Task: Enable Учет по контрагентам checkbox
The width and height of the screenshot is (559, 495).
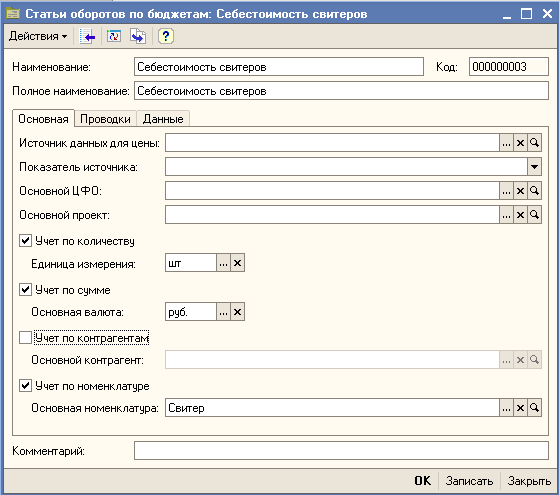Action: tap(25, 337)
